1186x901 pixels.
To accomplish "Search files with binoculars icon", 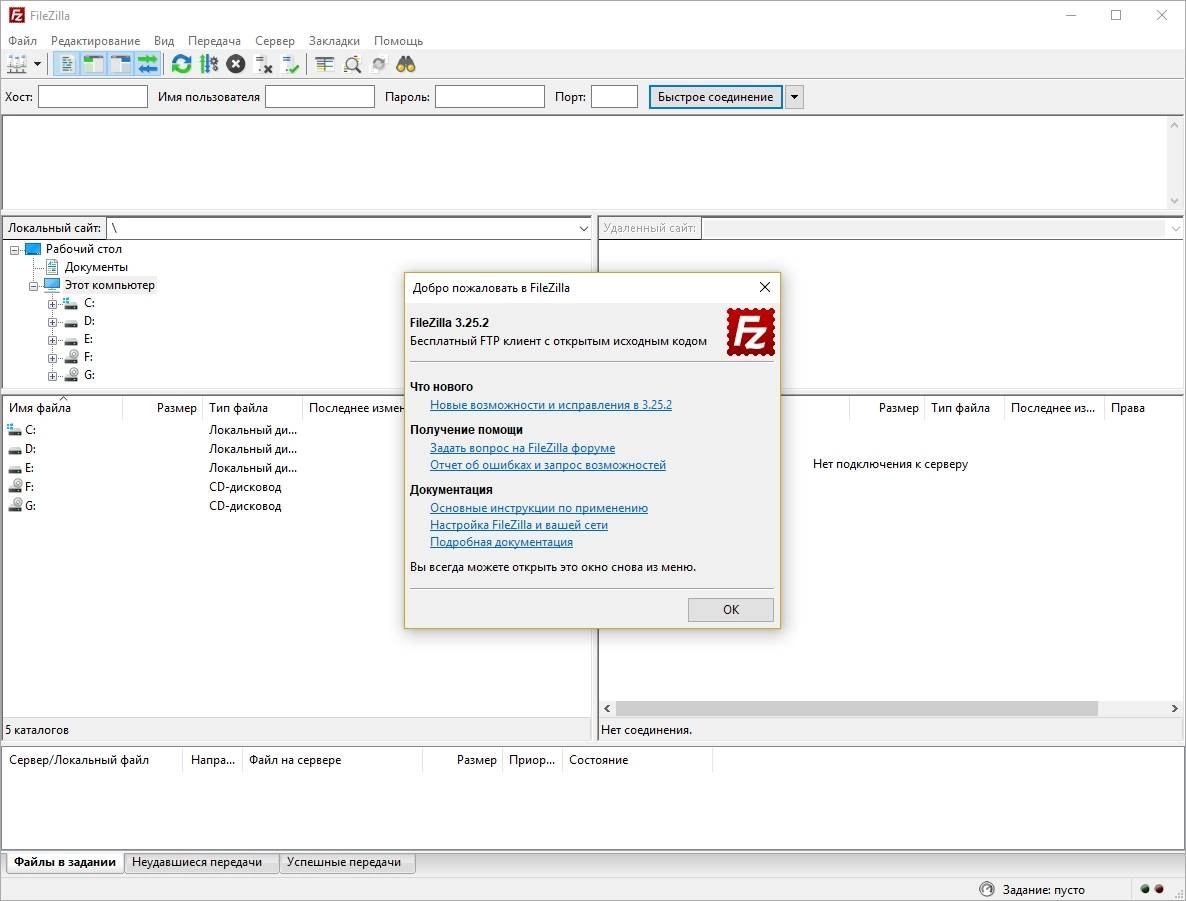I will [406, 64].
